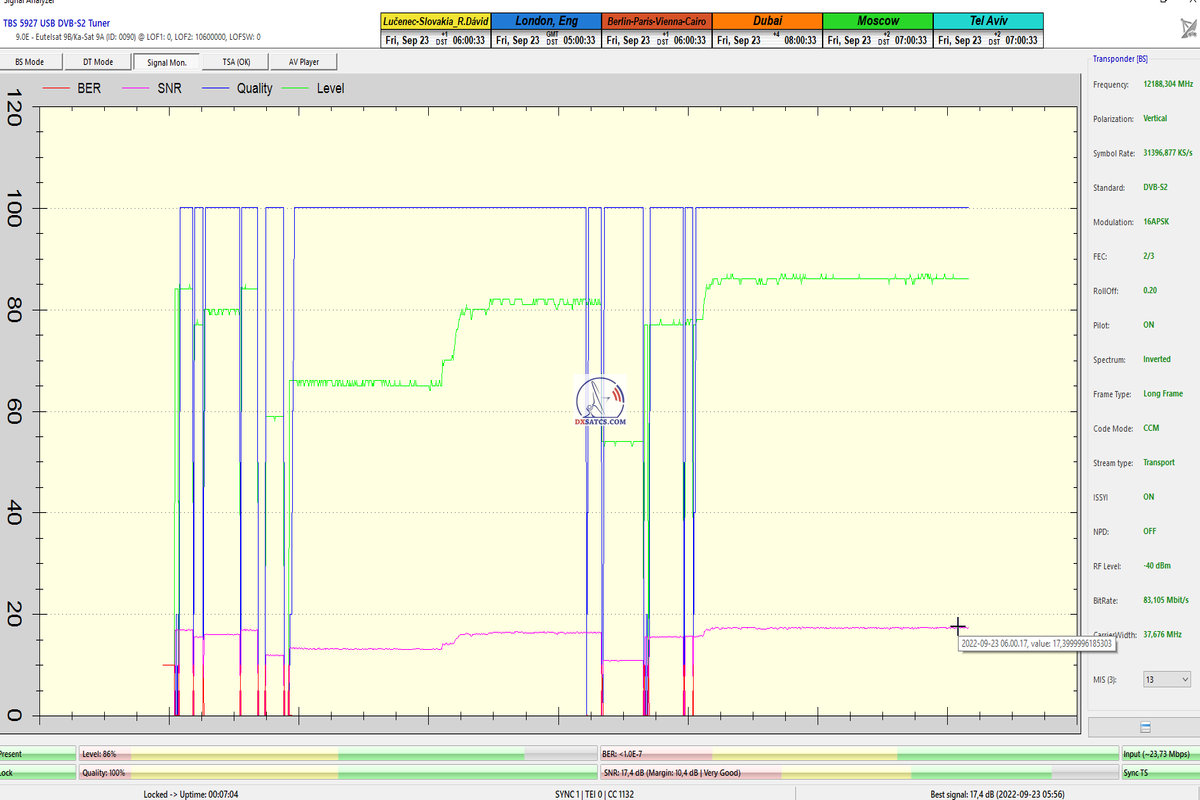The width and height of the screenshot is (1200, 800).
Task: Click the Dubai world clock header
Action: pos(766,21)
